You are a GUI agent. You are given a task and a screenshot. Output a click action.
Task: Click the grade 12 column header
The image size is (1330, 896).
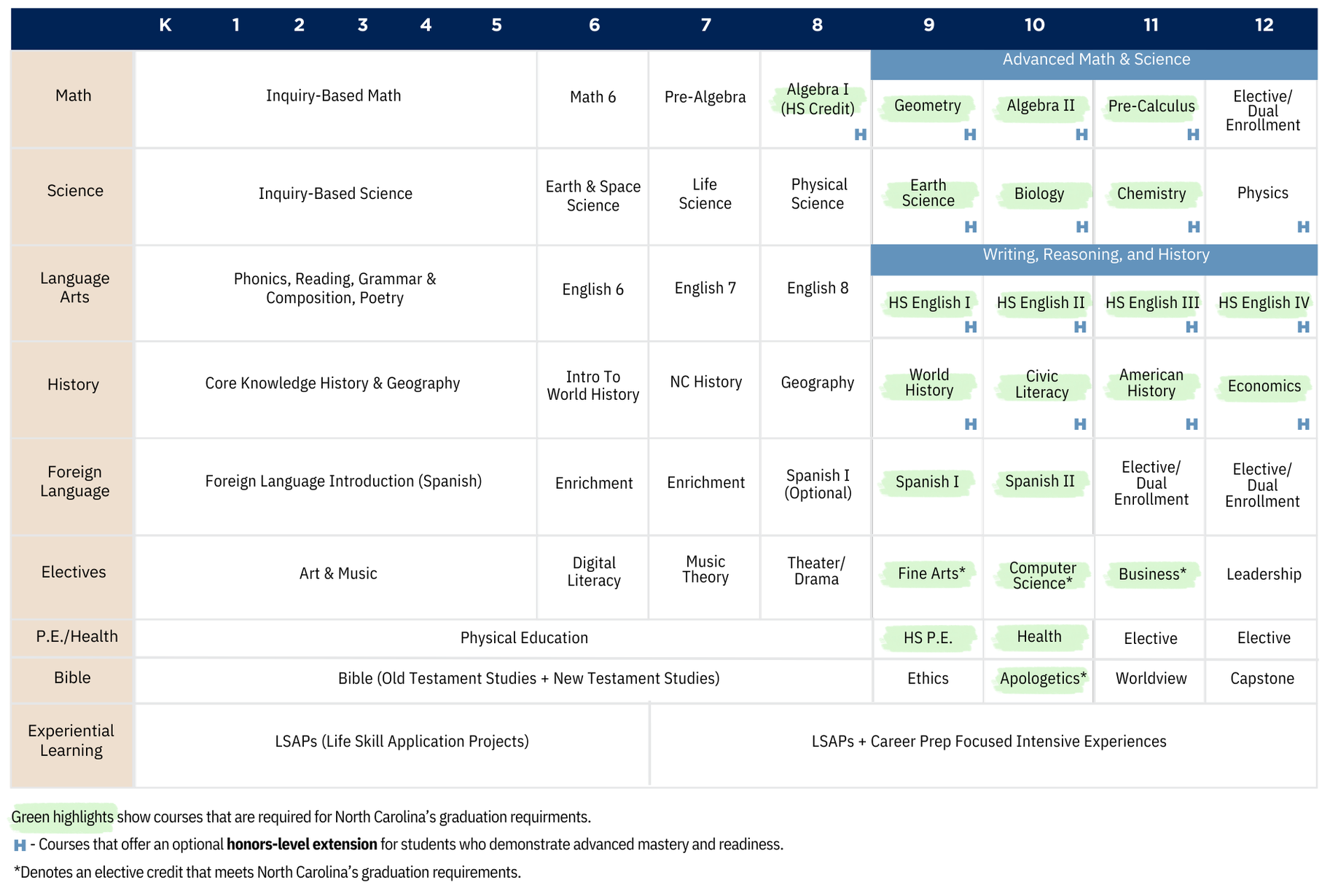point(1264,25)
